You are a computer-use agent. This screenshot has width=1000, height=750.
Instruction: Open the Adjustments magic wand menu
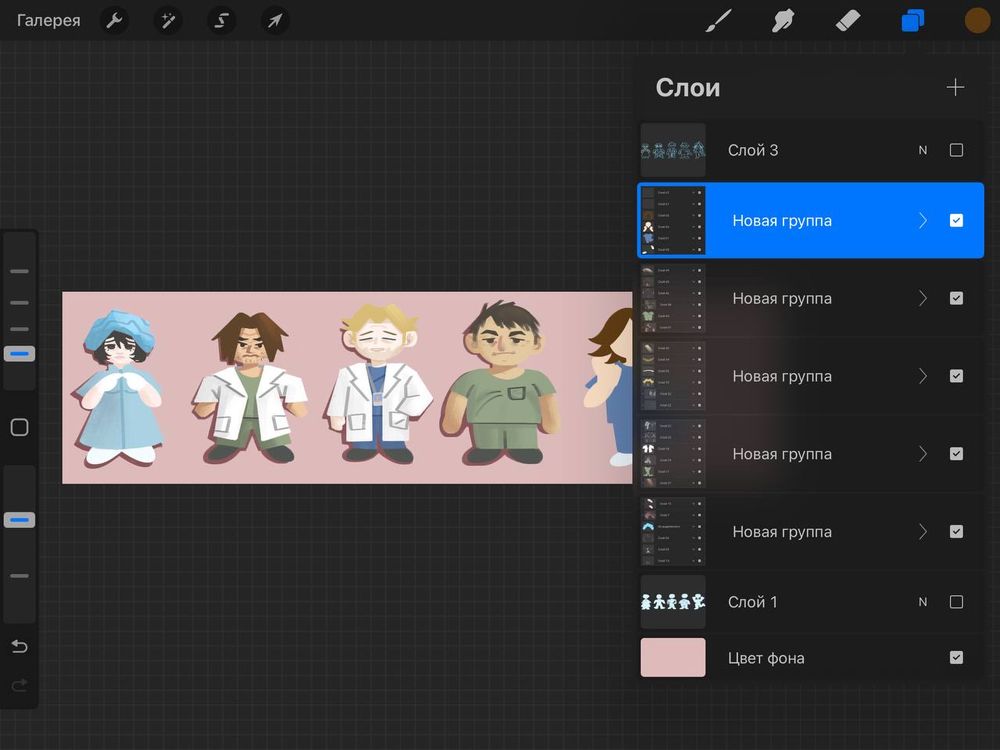[x=168, y=21]
